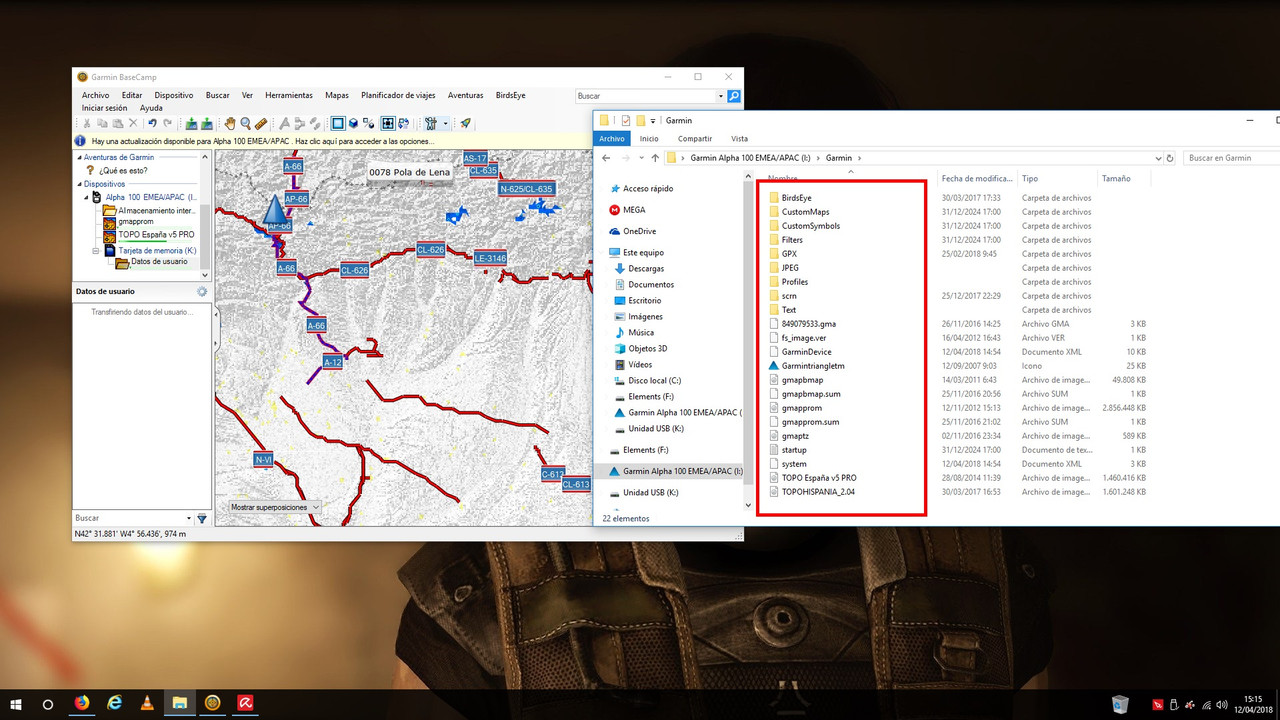Image resolution: width=1280 pixels, height=720 pixels.
Task: Select the Zoom magnifier tool
Action: [x=245, y=123]
